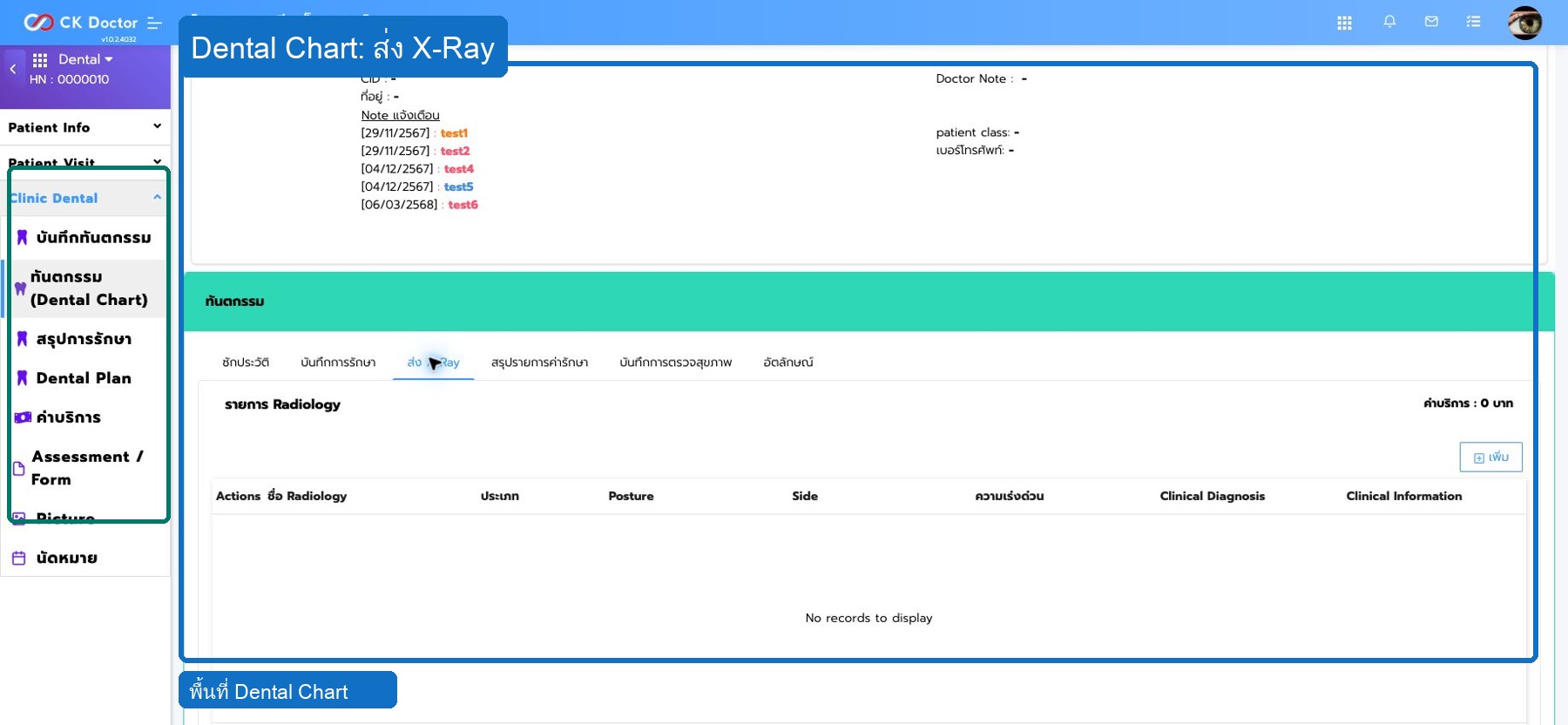This screenshot has height=725, width=1568.
Task: Click the test1 warning note
Action: pos(454,133)
